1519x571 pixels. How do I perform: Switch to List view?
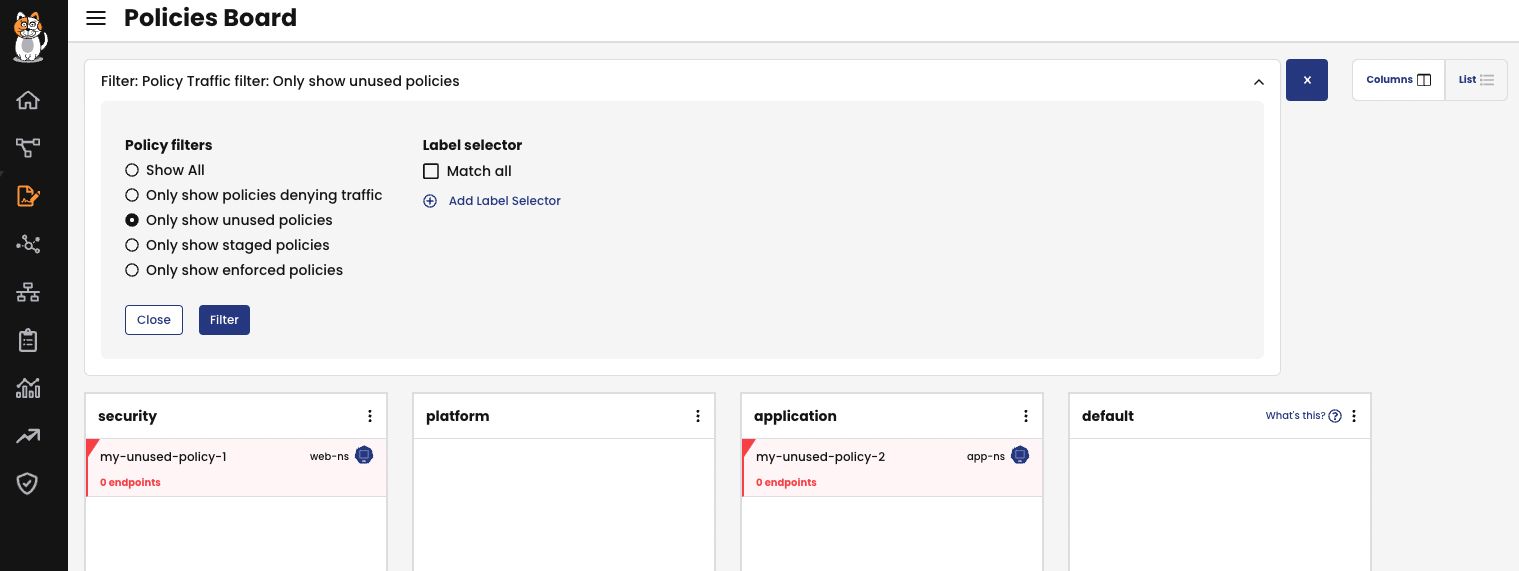pyautogui.click(x=1476, y=80)
